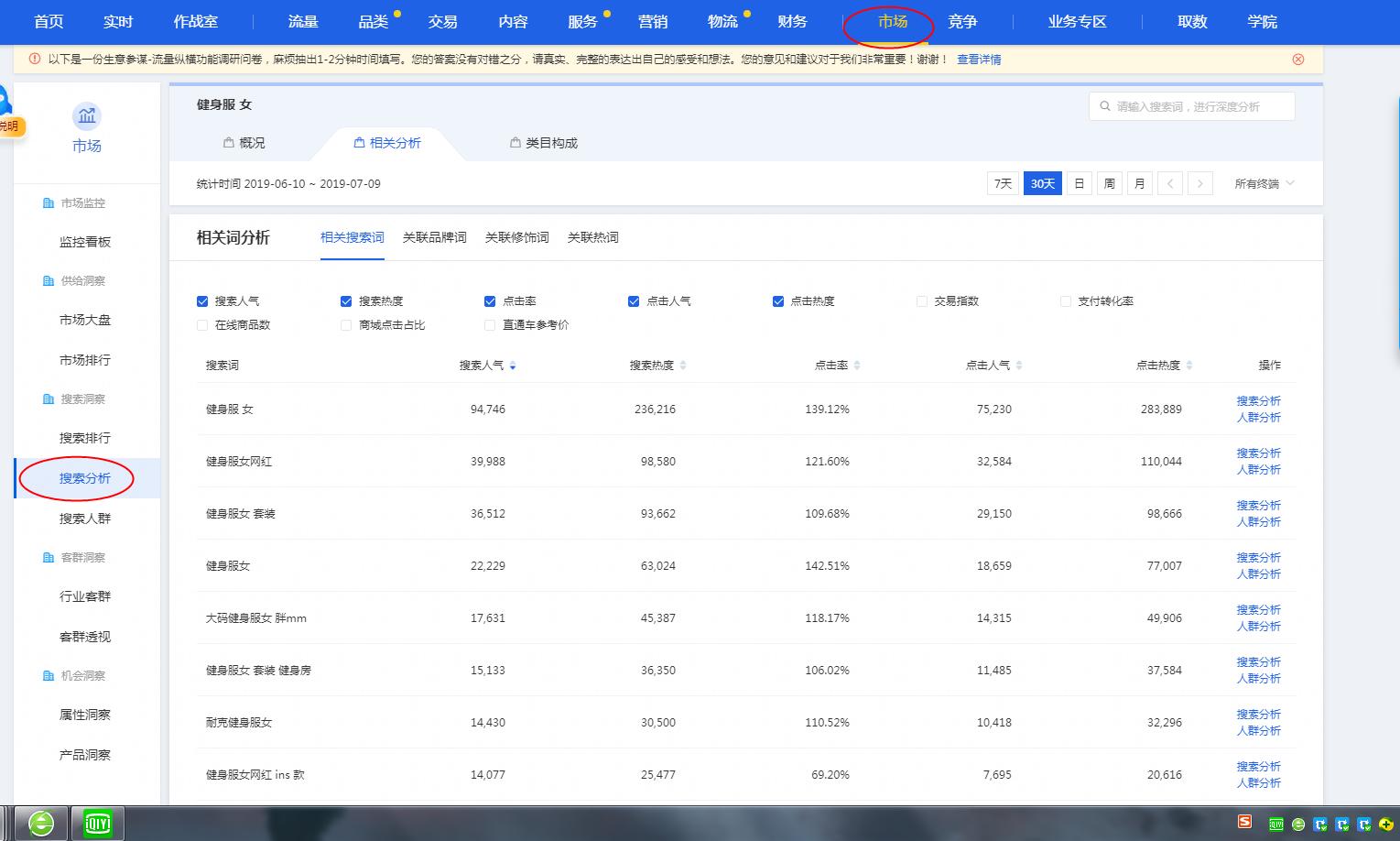The height and width of the screenshot is (841, 1400).
Task: Click the 市场 chart icon at sidebar top
Action: click(87, 115)
